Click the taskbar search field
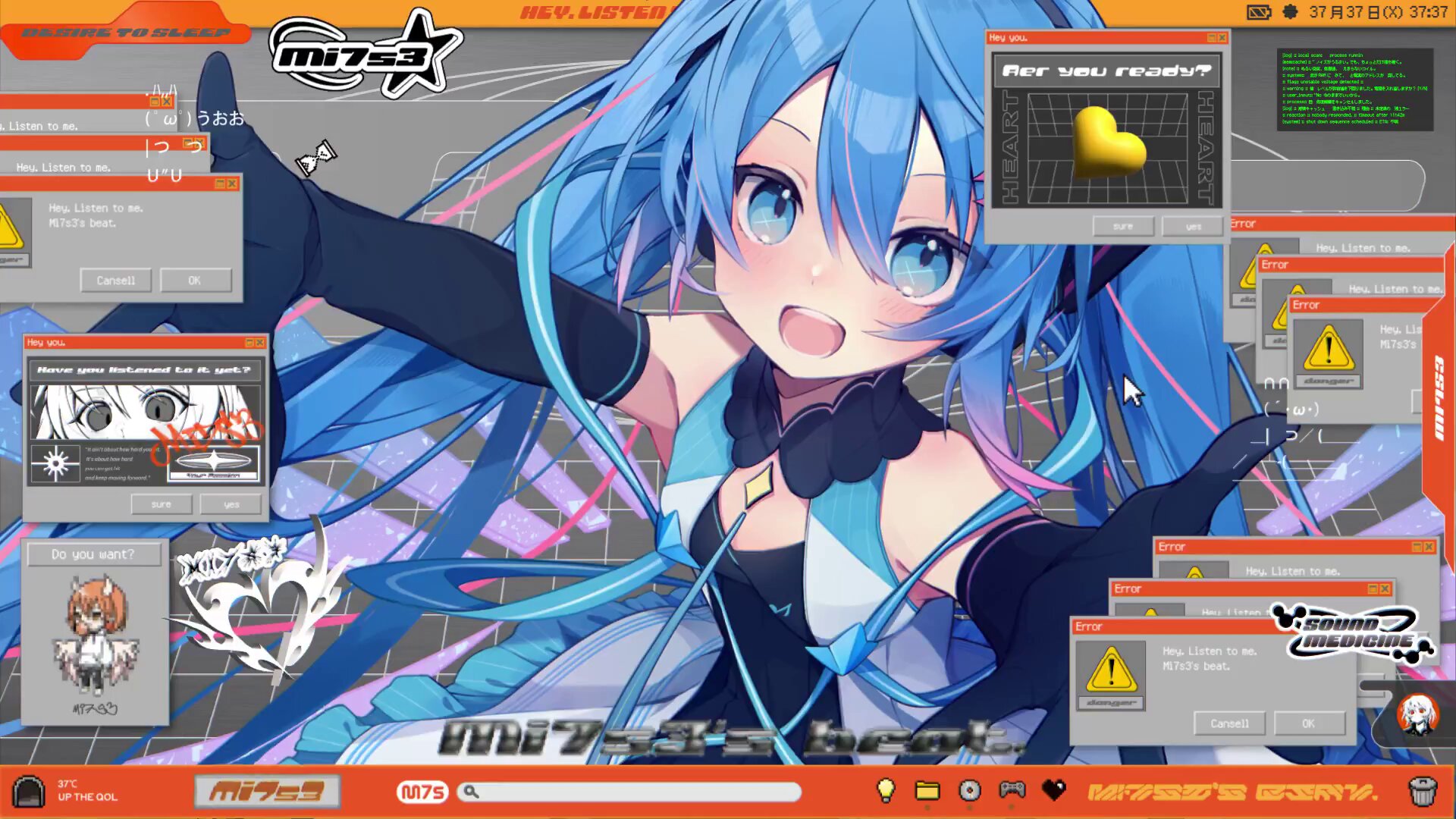Screen dimensions: 1456x819 [x=637, y=792]
